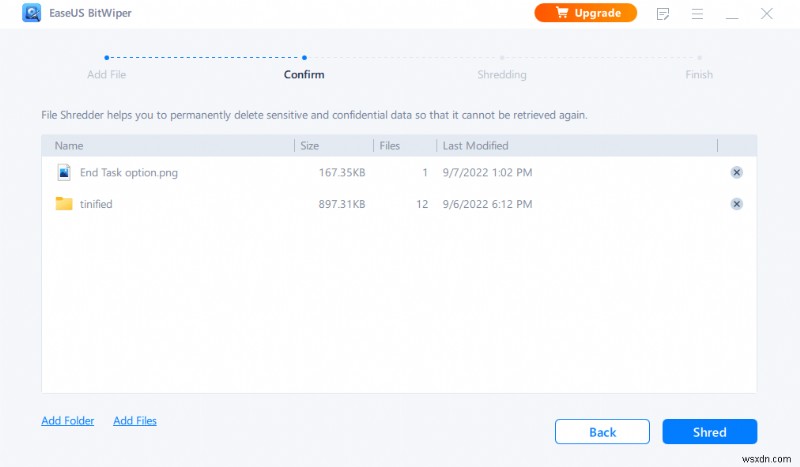Select the tinified folder name

(x=96, y=204)
